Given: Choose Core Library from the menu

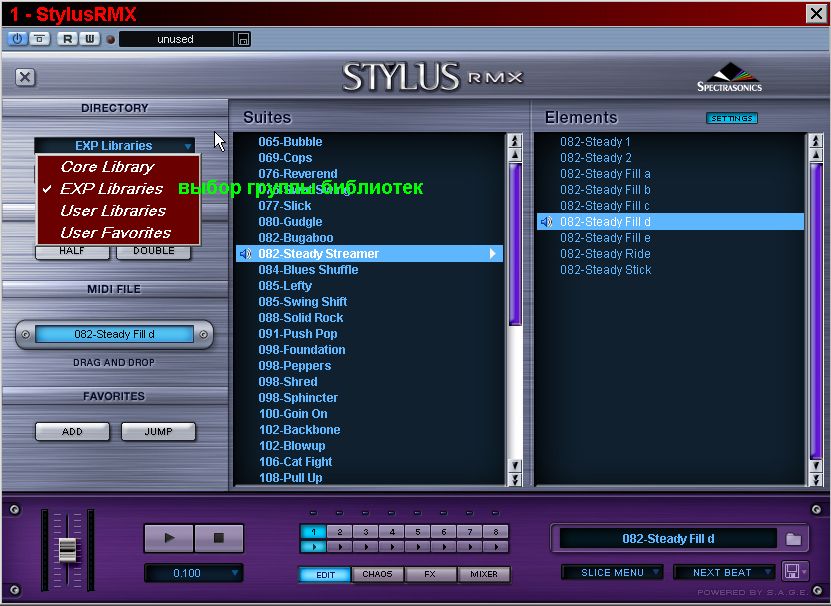Looking at the screenshot, I should coord(107,166).
